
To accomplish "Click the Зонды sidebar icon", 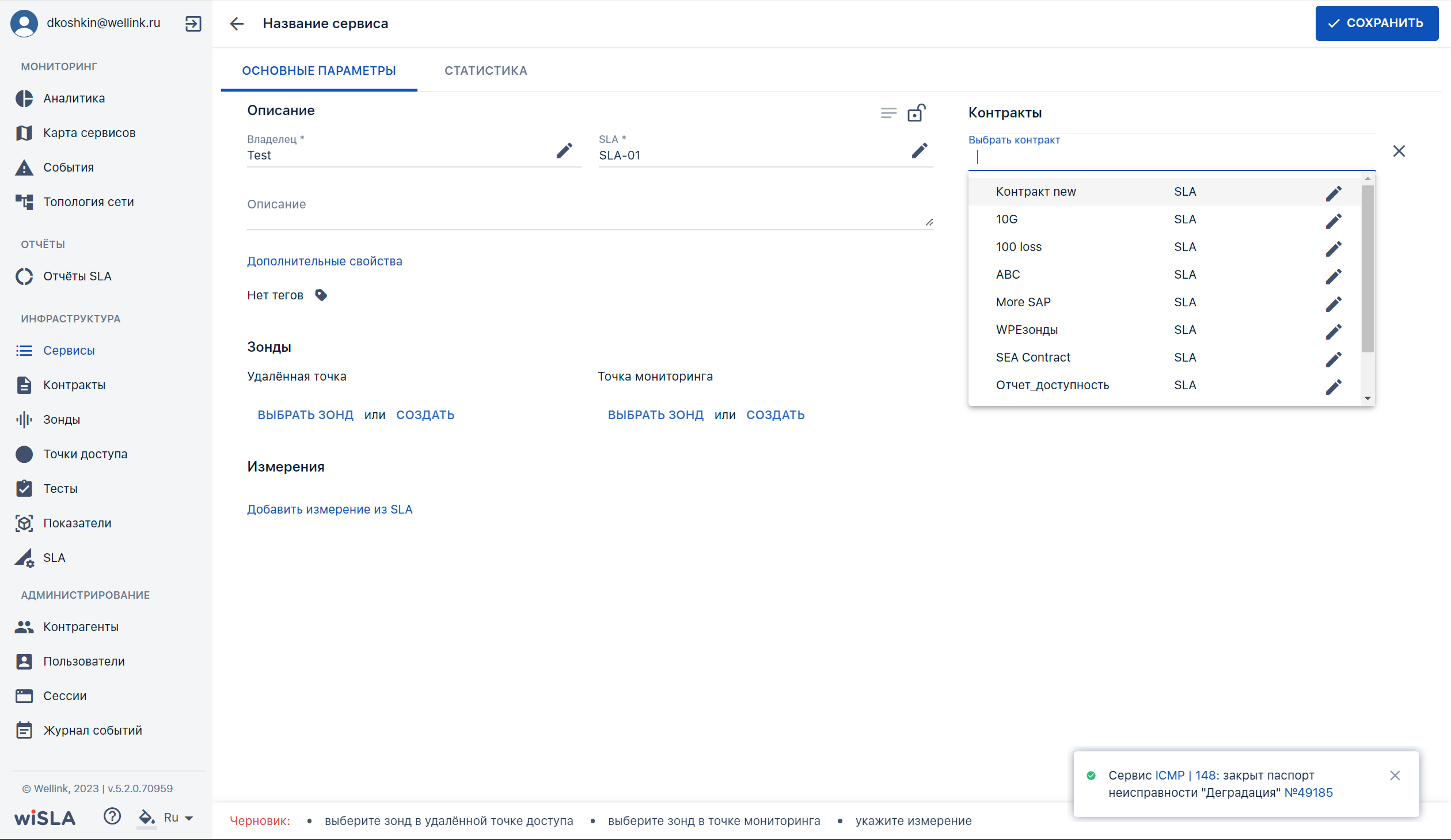I will [x=24, y=420].
